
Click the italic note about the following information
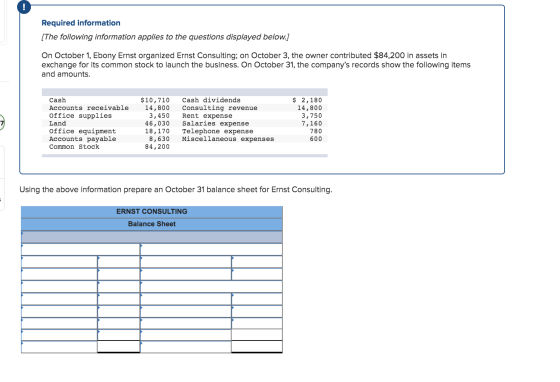pyautogui.click(x=165, y=37)
